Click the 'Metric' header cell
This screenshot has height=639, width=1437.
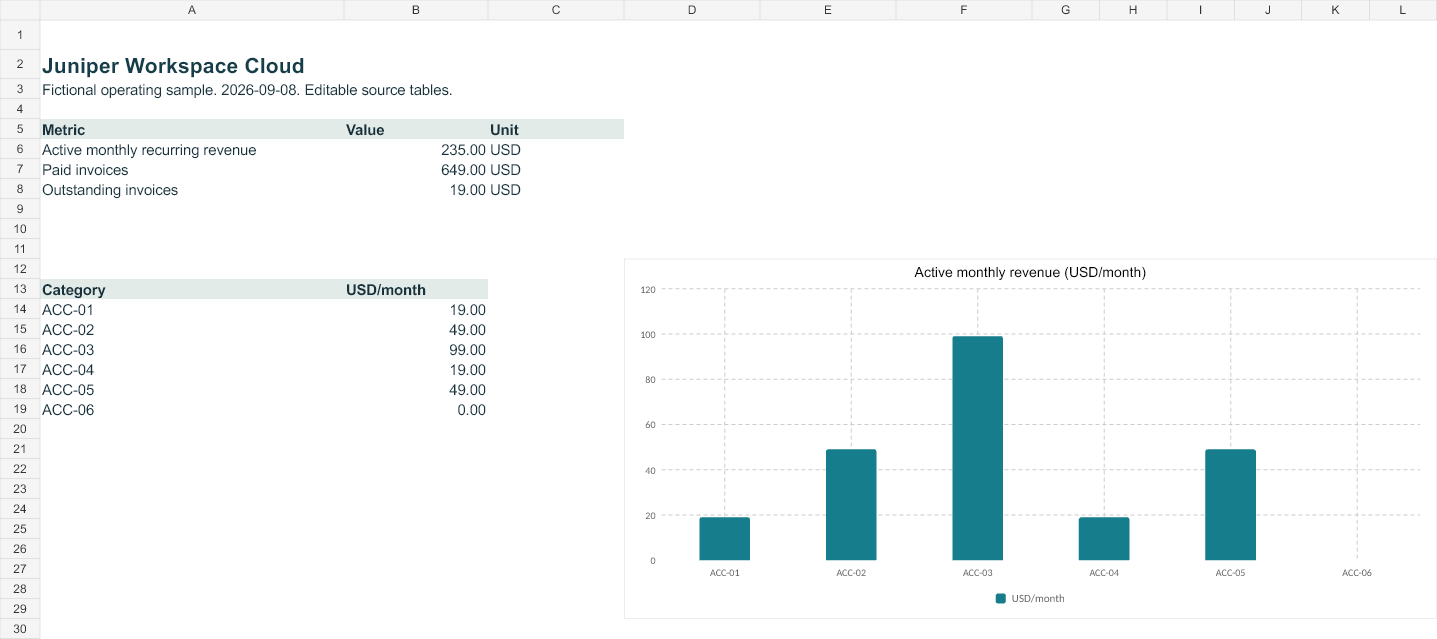pos(192,129)
